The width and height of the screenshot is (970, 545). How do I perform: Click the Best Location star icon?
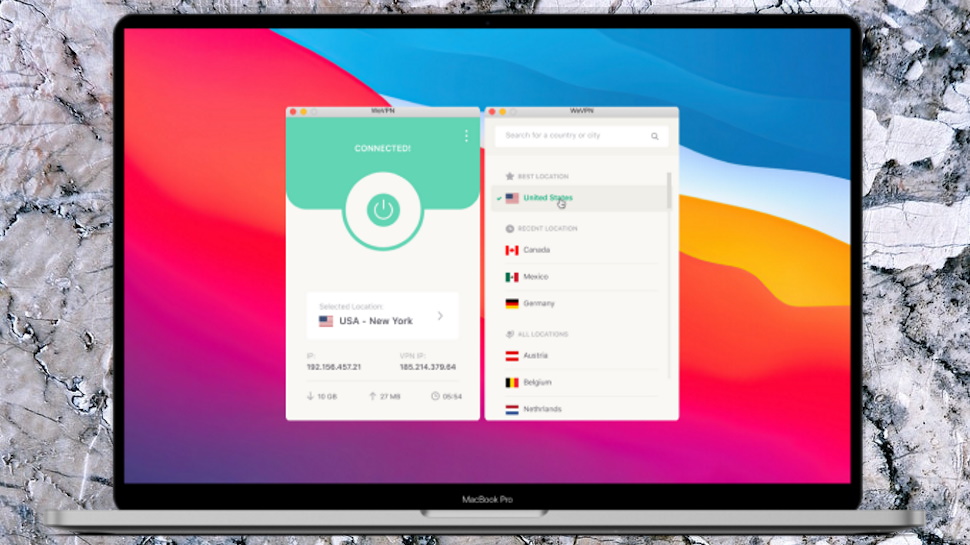click(x=510, y=176)
